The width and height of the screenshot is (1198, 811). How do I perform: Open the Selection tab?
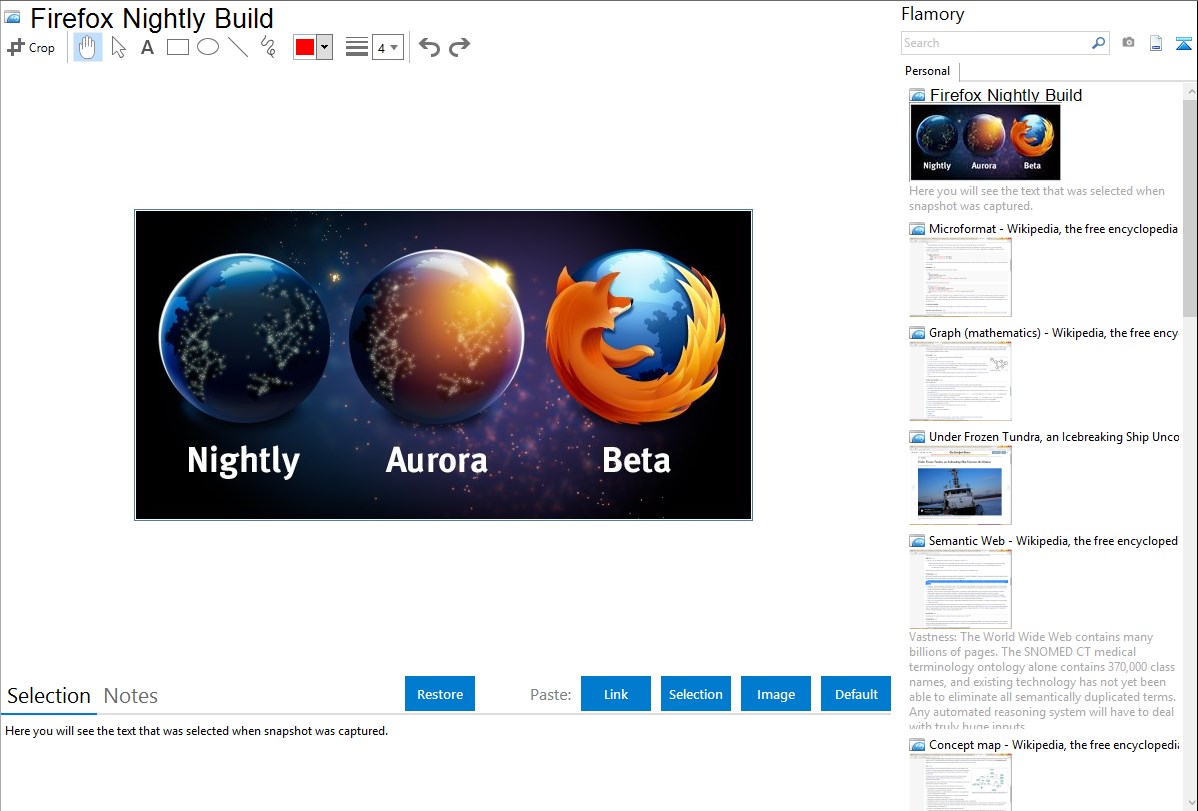click(x=49, y=696)
